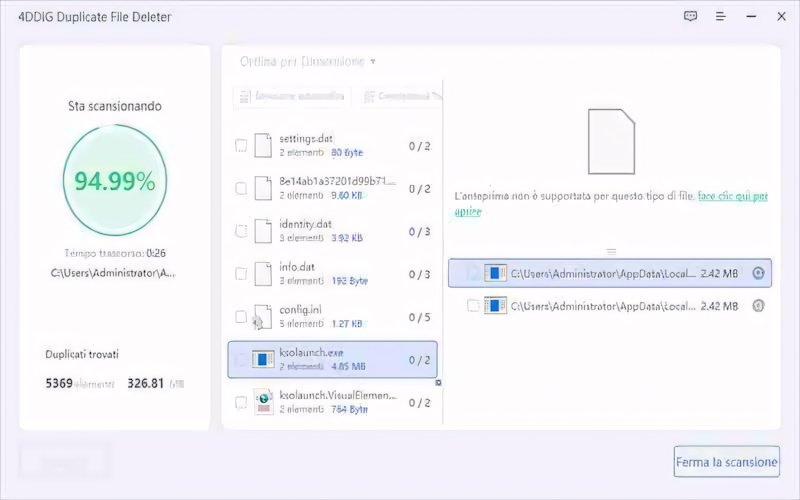
Task: Open the feedback chat icon in title bar
Action: (x=690, y=16)
